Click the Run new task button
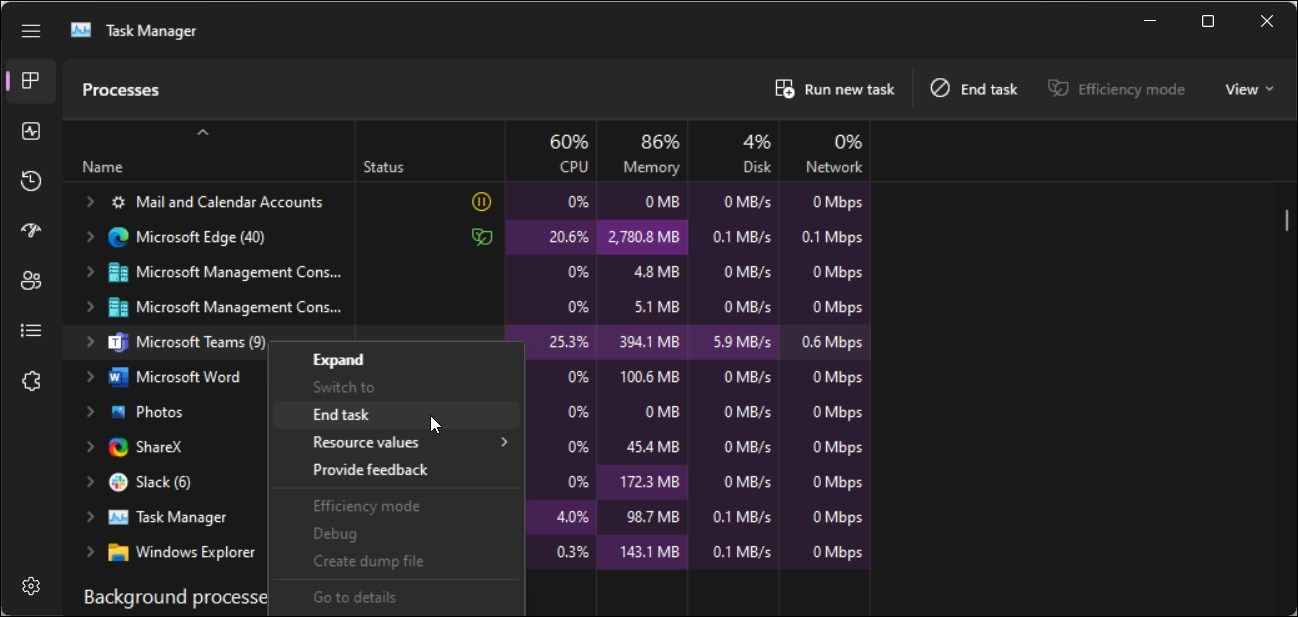 [x=835, y=89]
